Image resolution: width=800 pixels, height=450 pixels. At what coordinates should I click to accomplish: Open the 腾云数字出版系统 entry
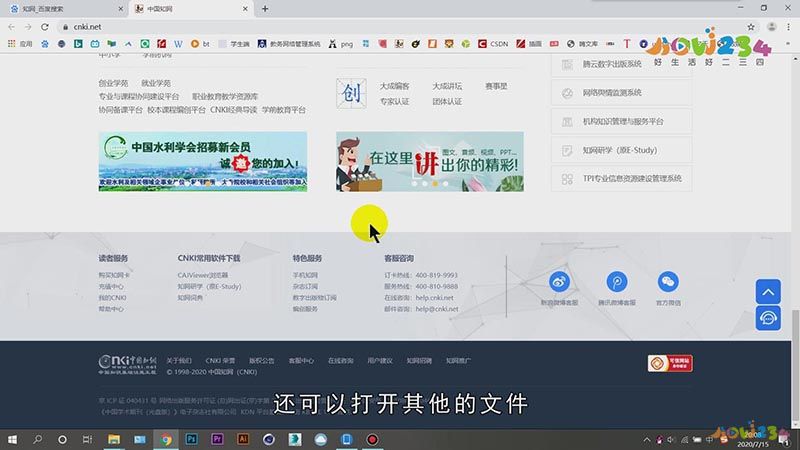click(621, 64)
